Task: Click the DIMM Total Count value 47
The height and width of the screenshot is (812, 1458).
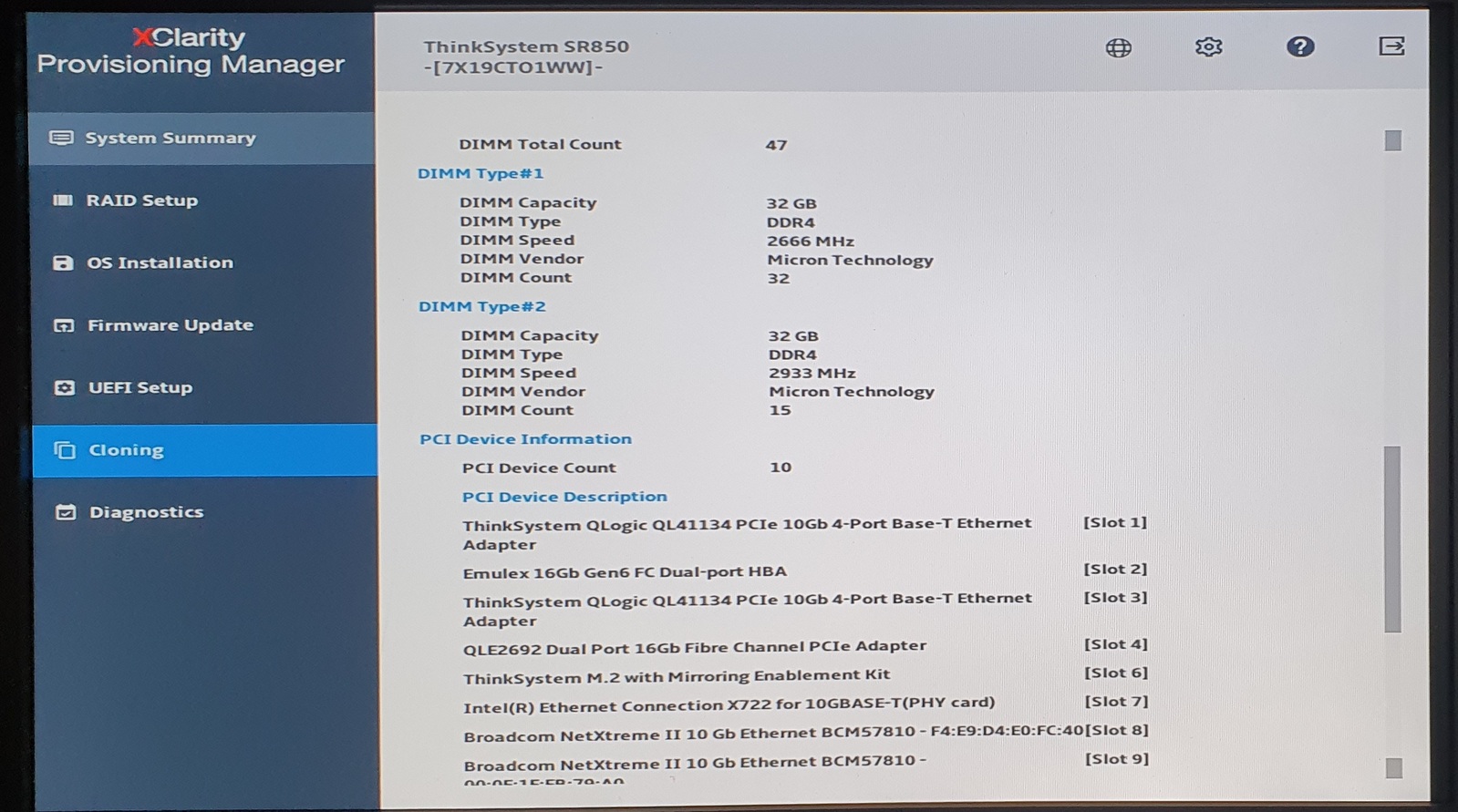Action: (776, 145)
